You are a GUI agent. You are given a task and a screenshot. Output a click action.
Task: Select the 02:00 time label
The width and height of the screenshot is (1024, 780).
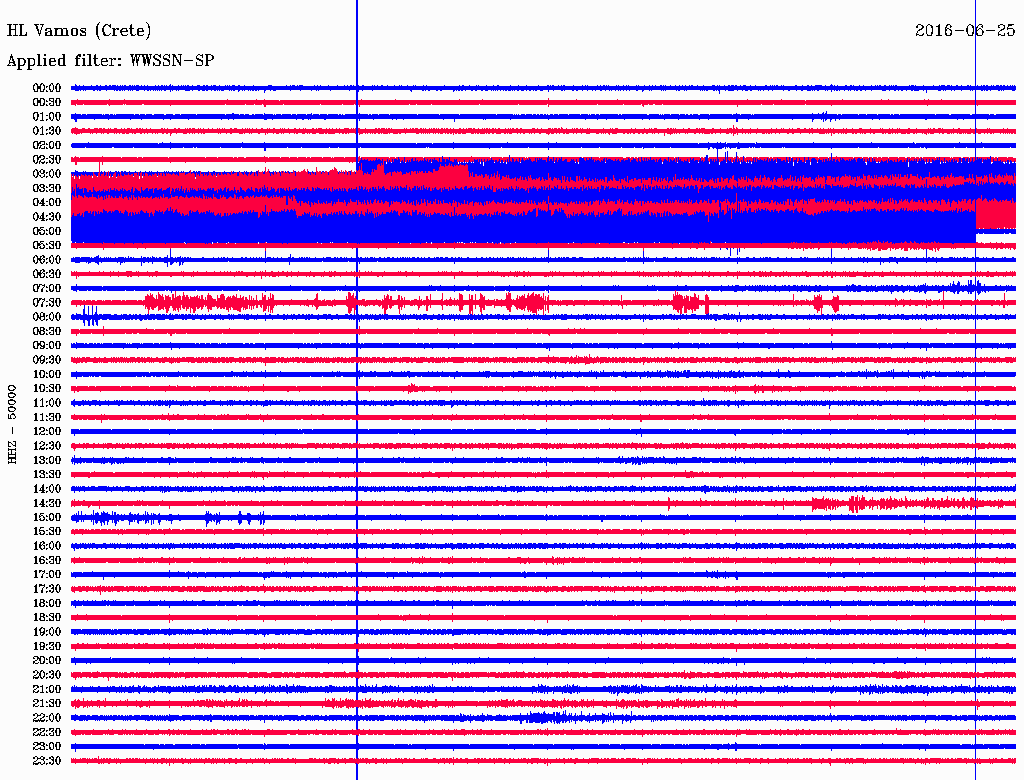tap(47, 146)
